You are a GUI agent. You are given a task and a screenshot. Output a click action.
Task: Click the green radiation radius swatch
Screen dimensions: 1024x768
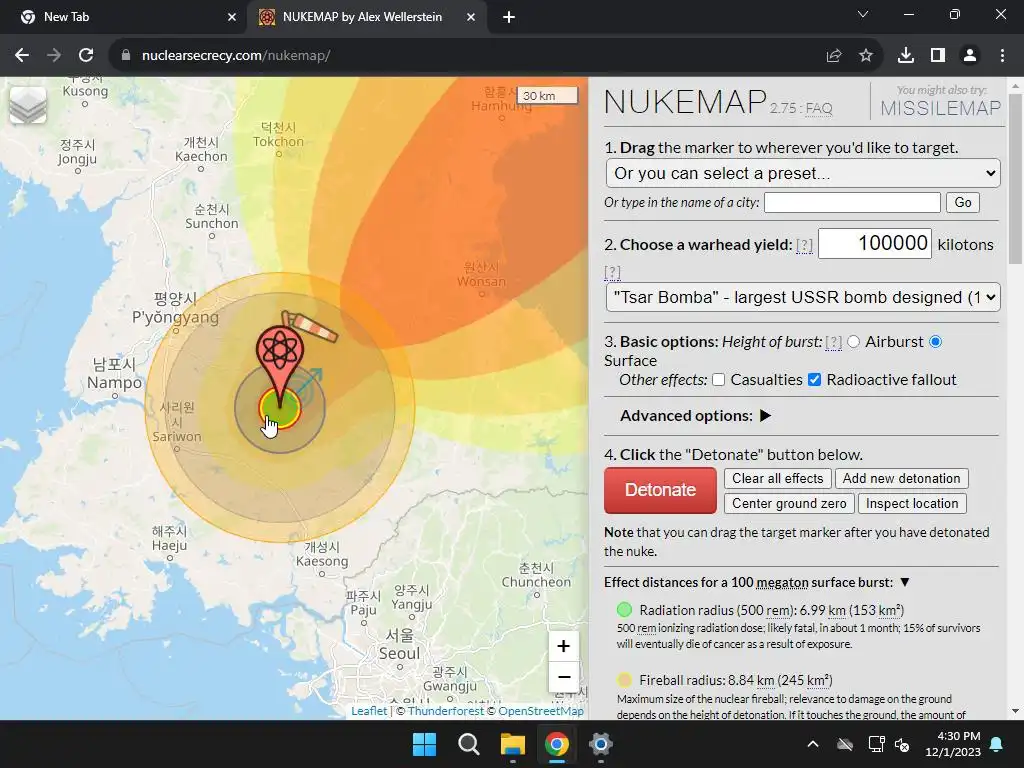[x=624, y=610]
